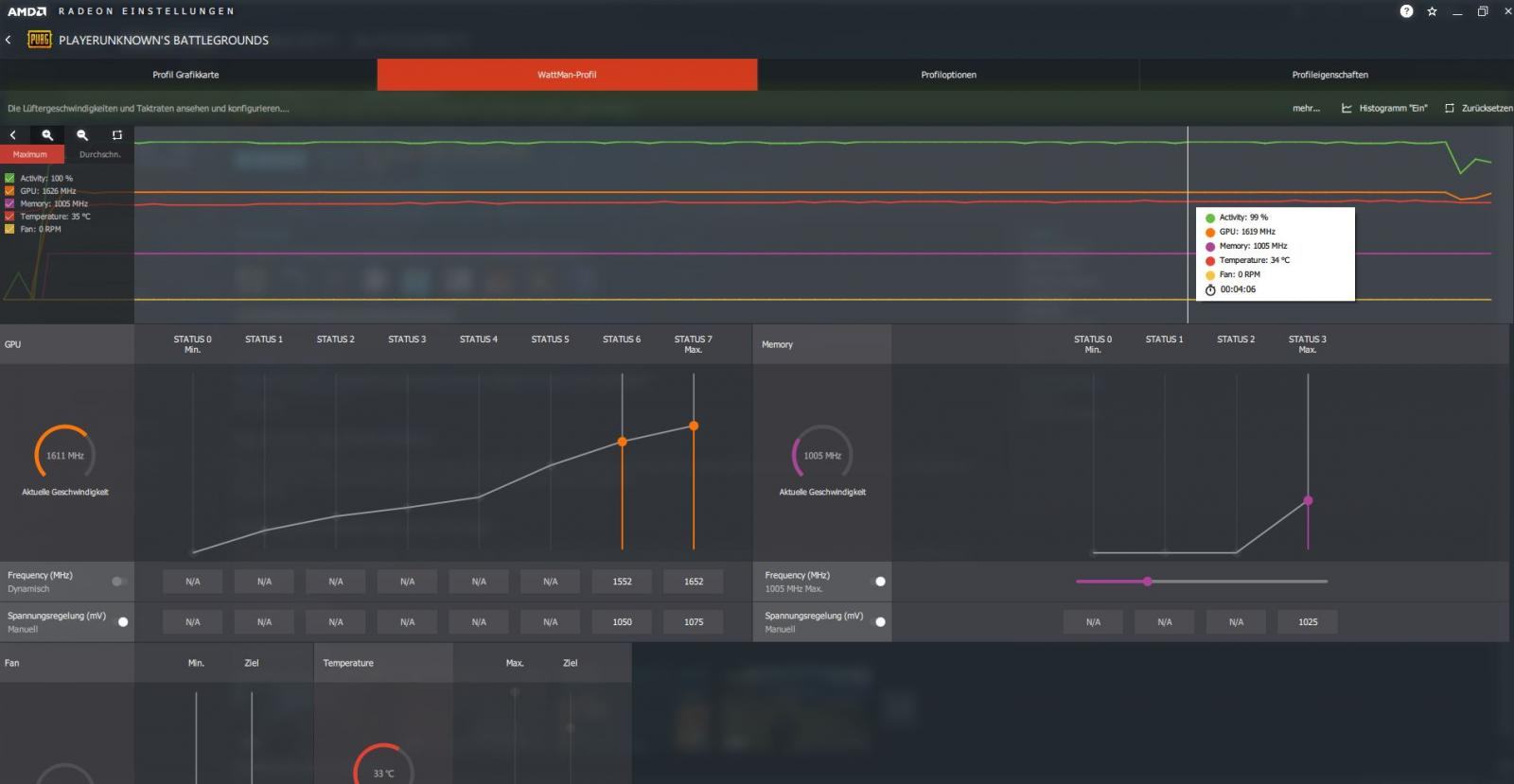This screenshot has width=1514, height=784.
Task: Click the Histogramm "Ein" toggle
Action: [x=1384, y=109]
